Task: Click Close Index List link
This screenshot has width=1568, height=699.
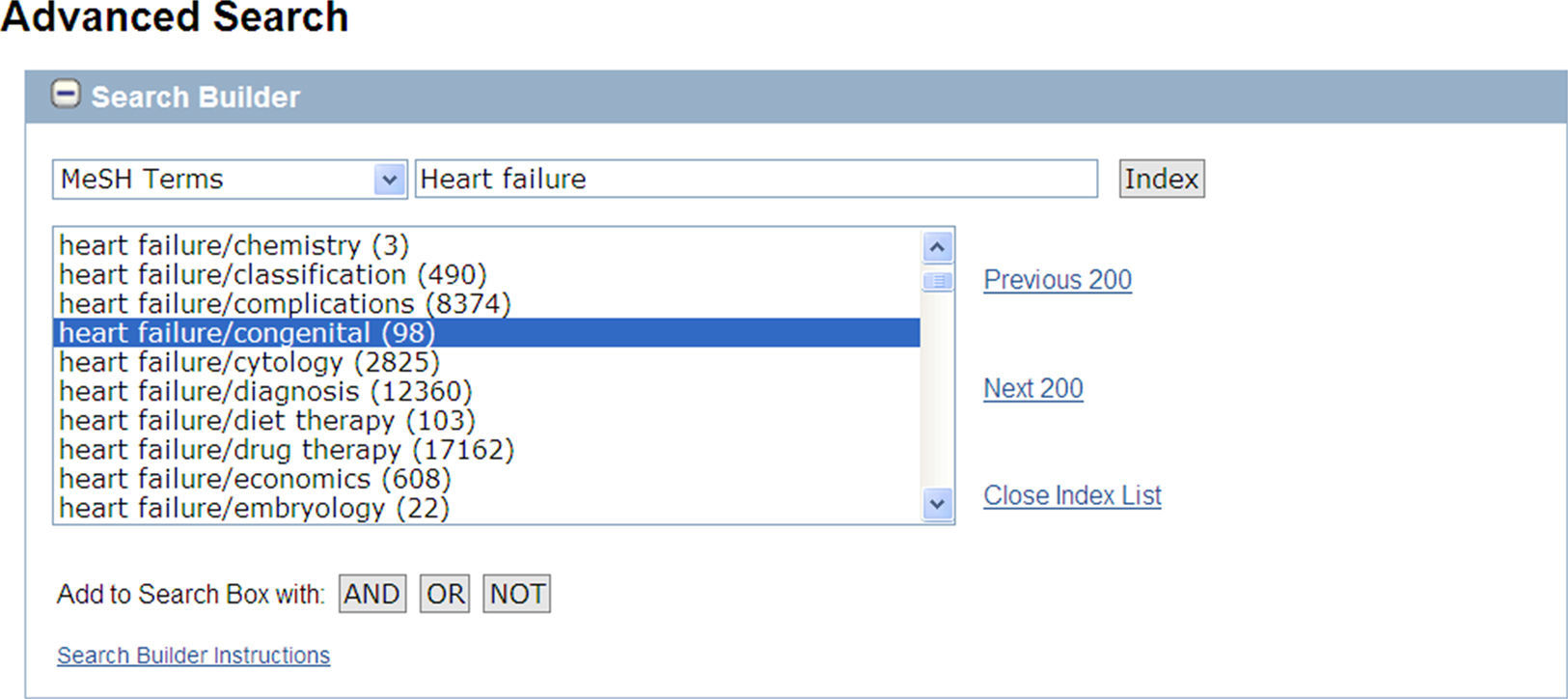Action: pos(1072,495)
